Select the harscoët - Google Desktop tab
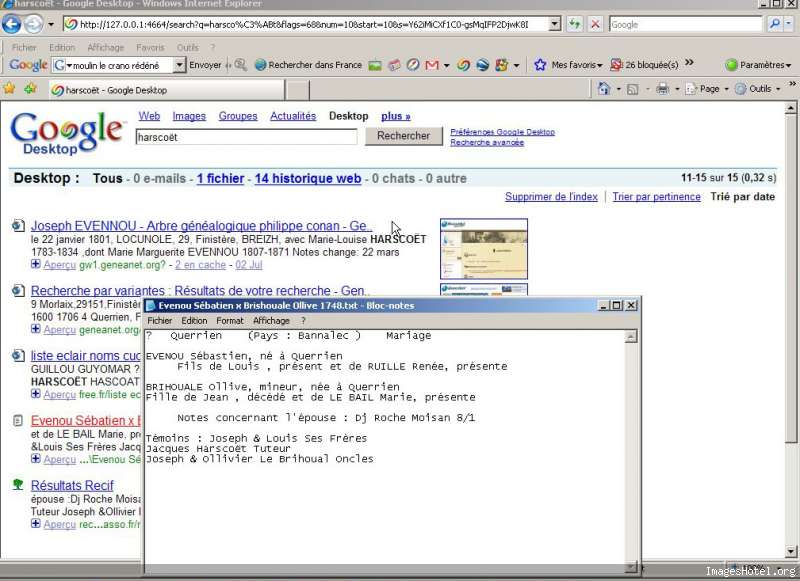 point(167,90)
